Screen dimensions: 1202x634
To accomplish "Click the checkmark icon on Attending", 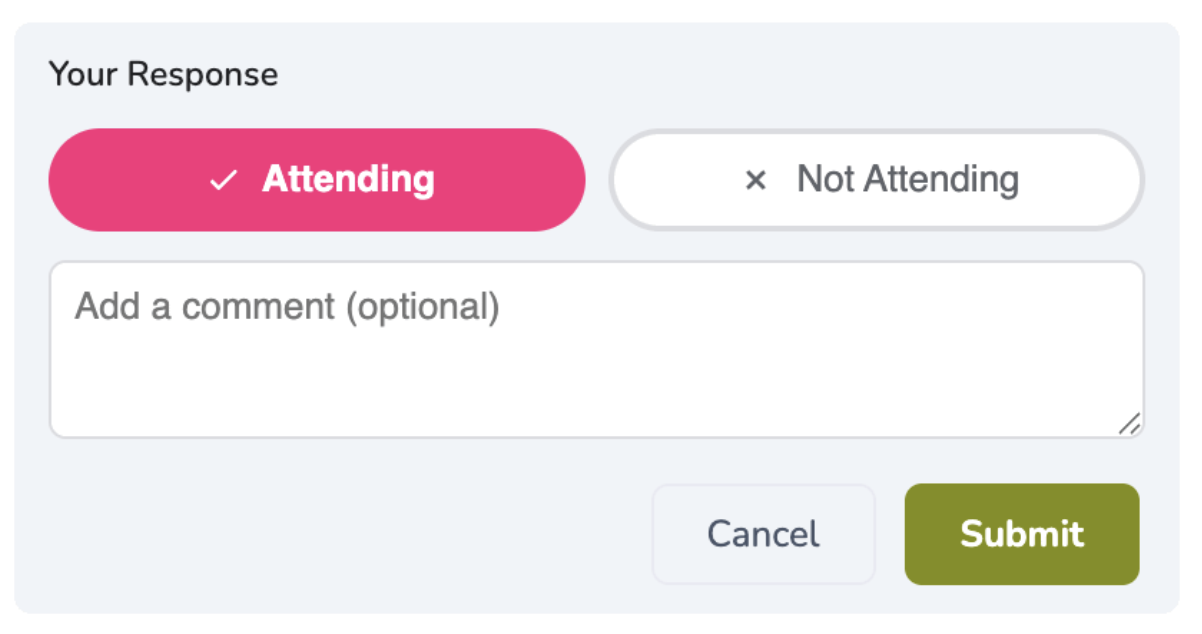I will coord(223,180).
